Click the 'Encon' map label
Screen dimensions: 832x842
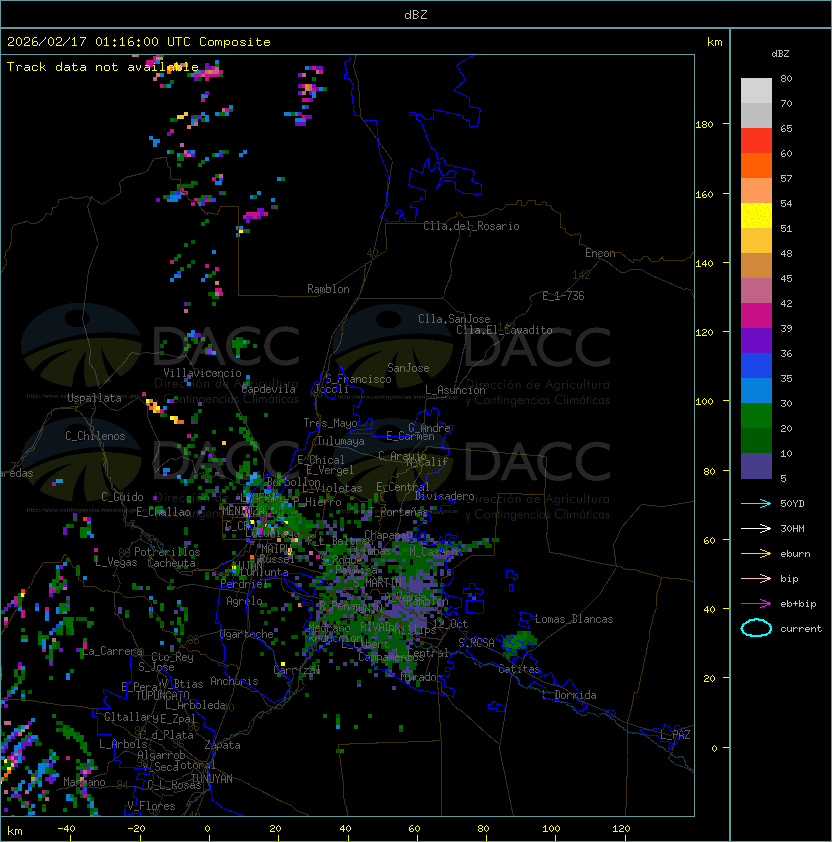[x=600, y=253]
